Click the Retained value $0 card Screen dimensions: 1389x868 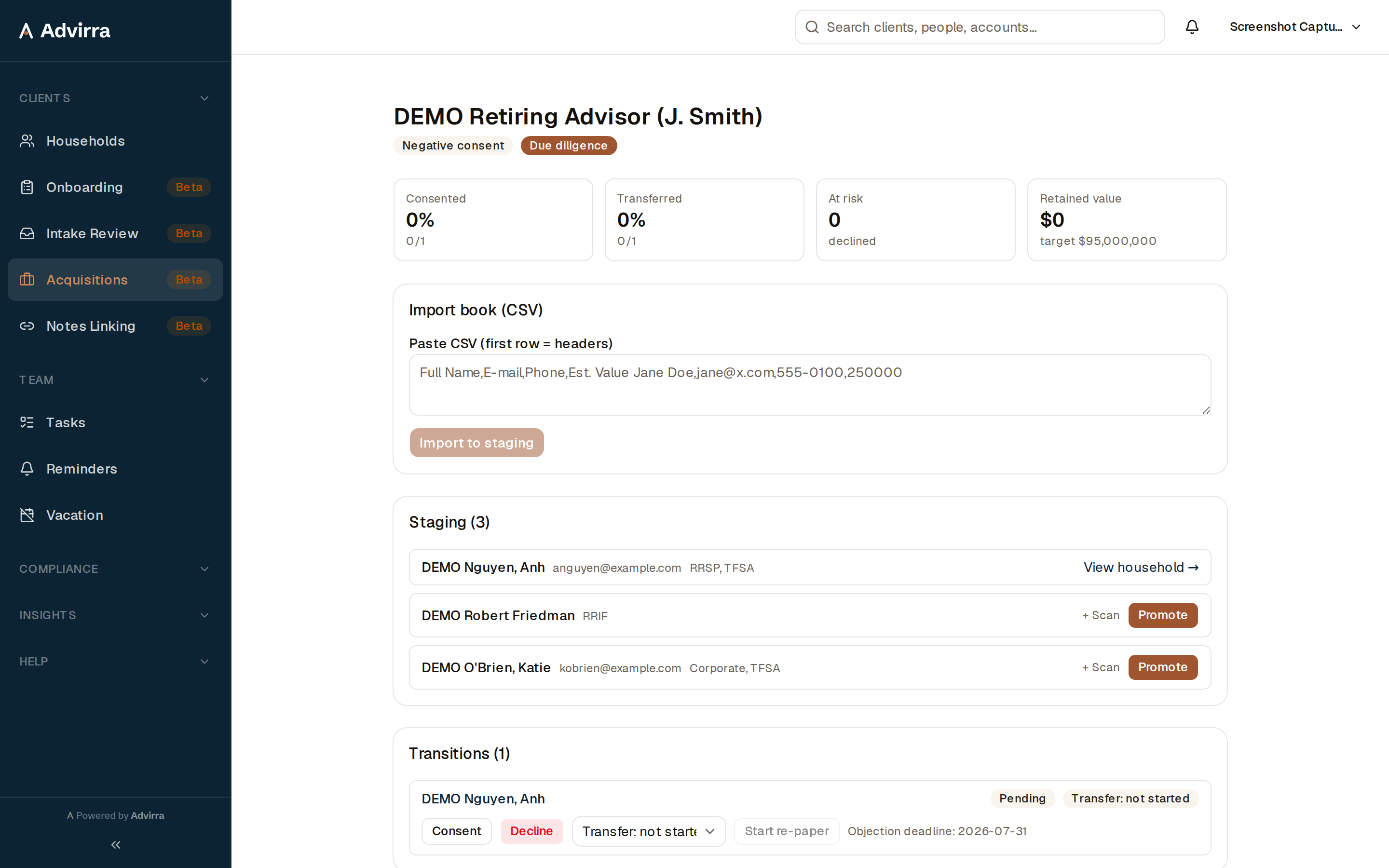coord(1127,220)
